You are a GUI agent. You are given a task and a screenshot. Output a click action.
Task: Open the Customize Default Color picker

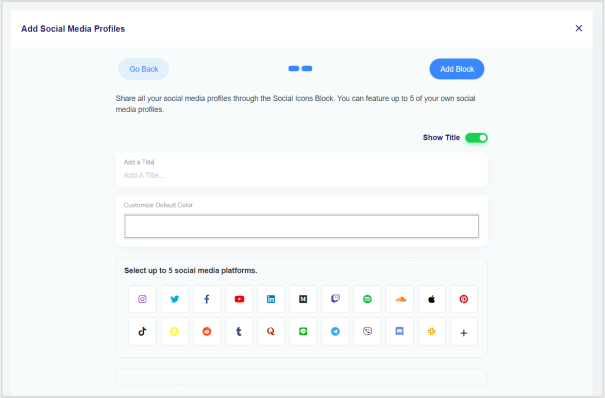tap(302, 226)
